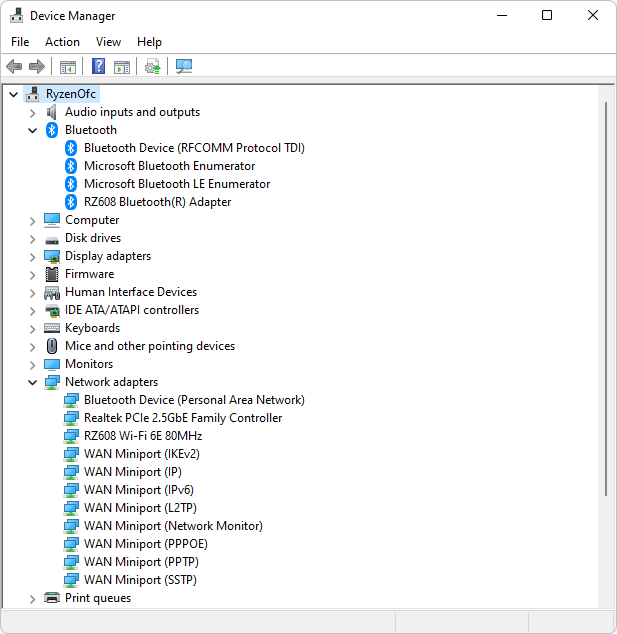617x634 pixels.
Task: Click the IDE ATA/ATAPI controllers icon
Action: pos(52,311)
